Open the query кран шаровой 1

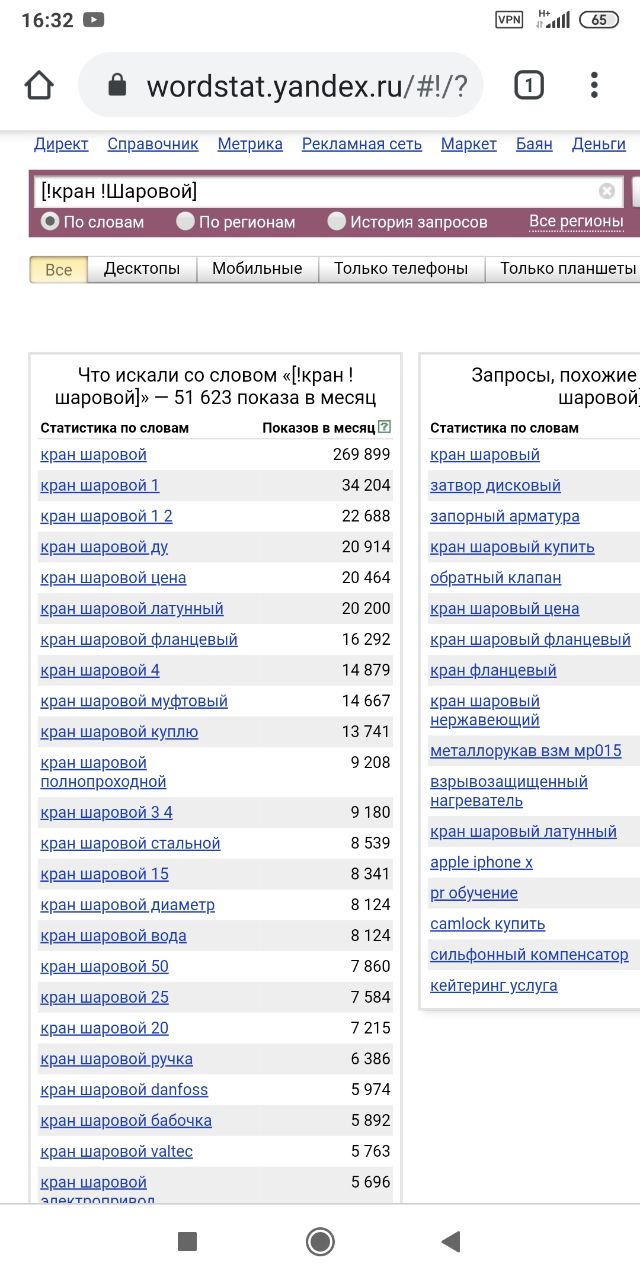point(100,486)
